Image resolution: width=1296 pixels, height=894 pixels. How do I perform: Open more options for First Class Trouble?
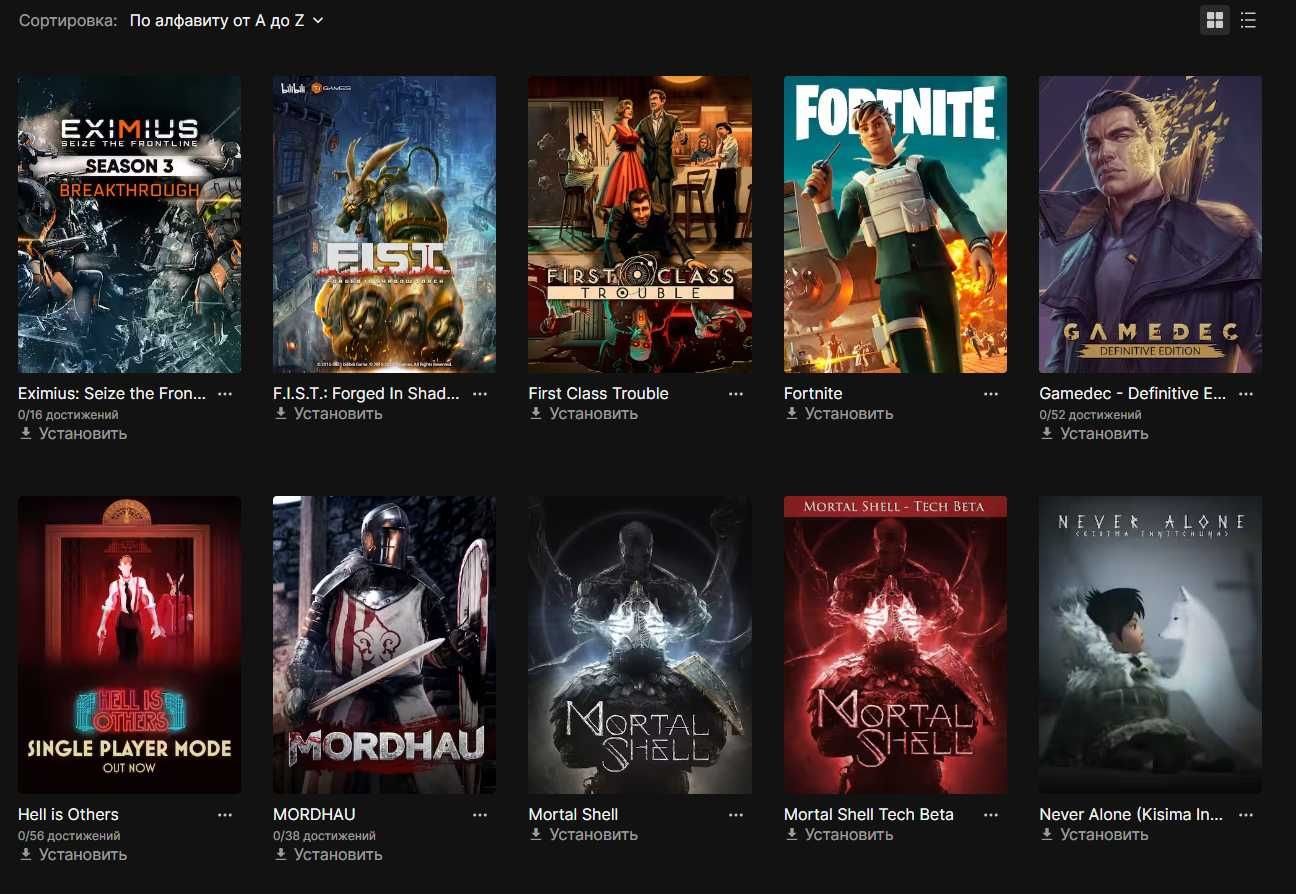coord(736,394)
